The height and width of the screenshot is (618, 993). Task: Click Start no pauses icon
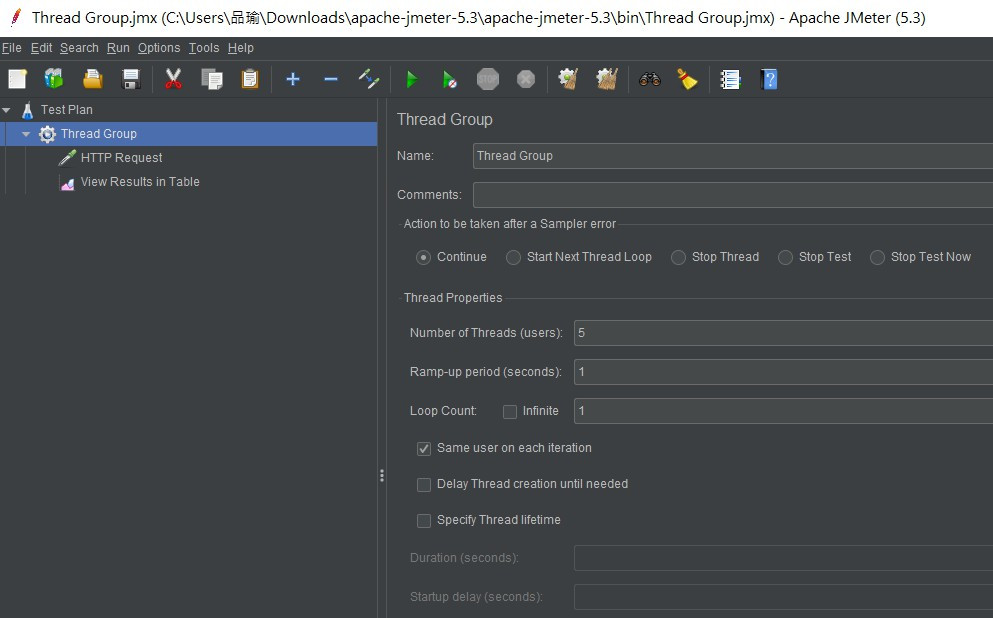450,79
